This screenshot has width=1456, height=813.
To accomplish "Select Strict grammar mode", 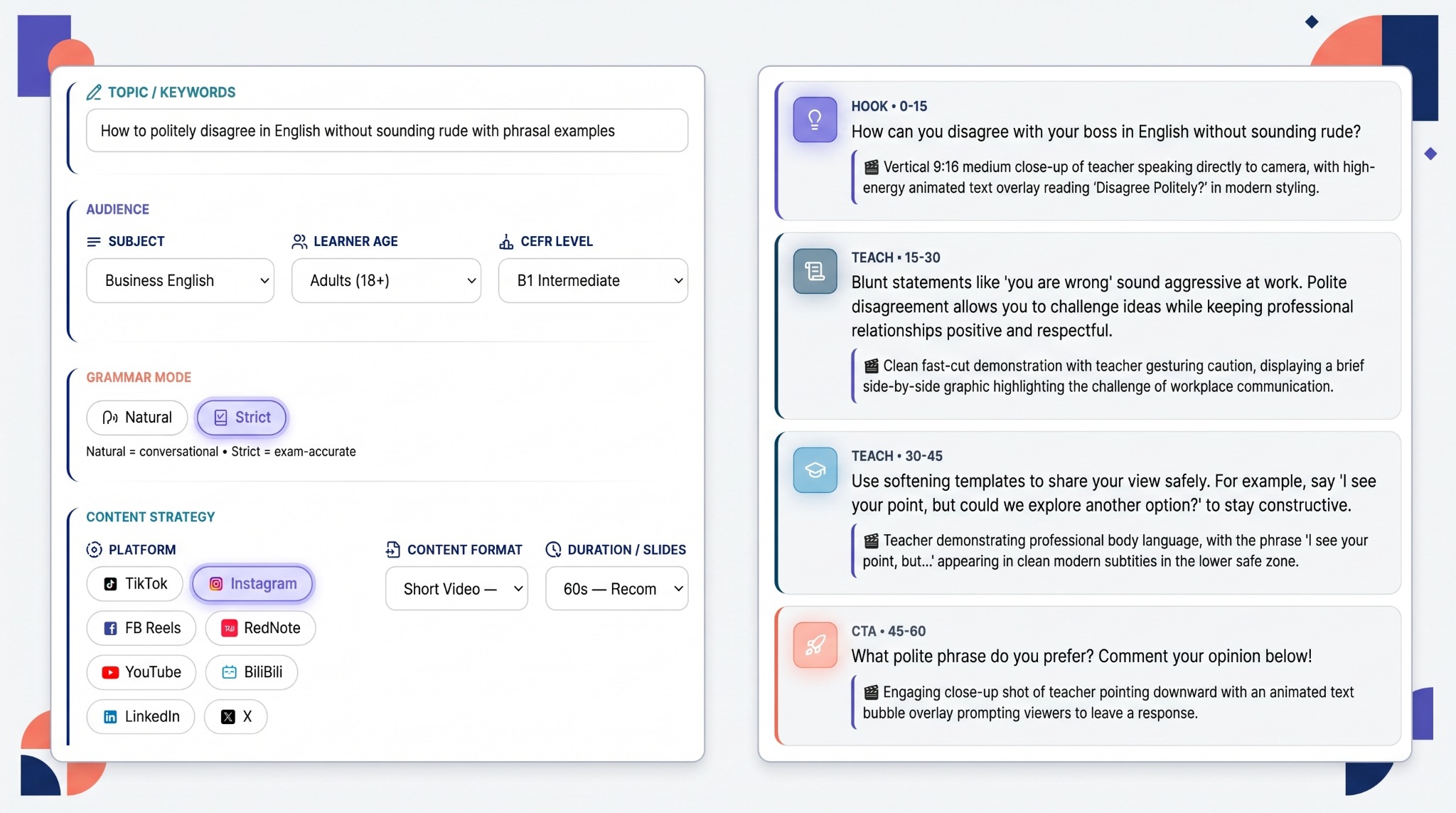I will pos(242,418).
